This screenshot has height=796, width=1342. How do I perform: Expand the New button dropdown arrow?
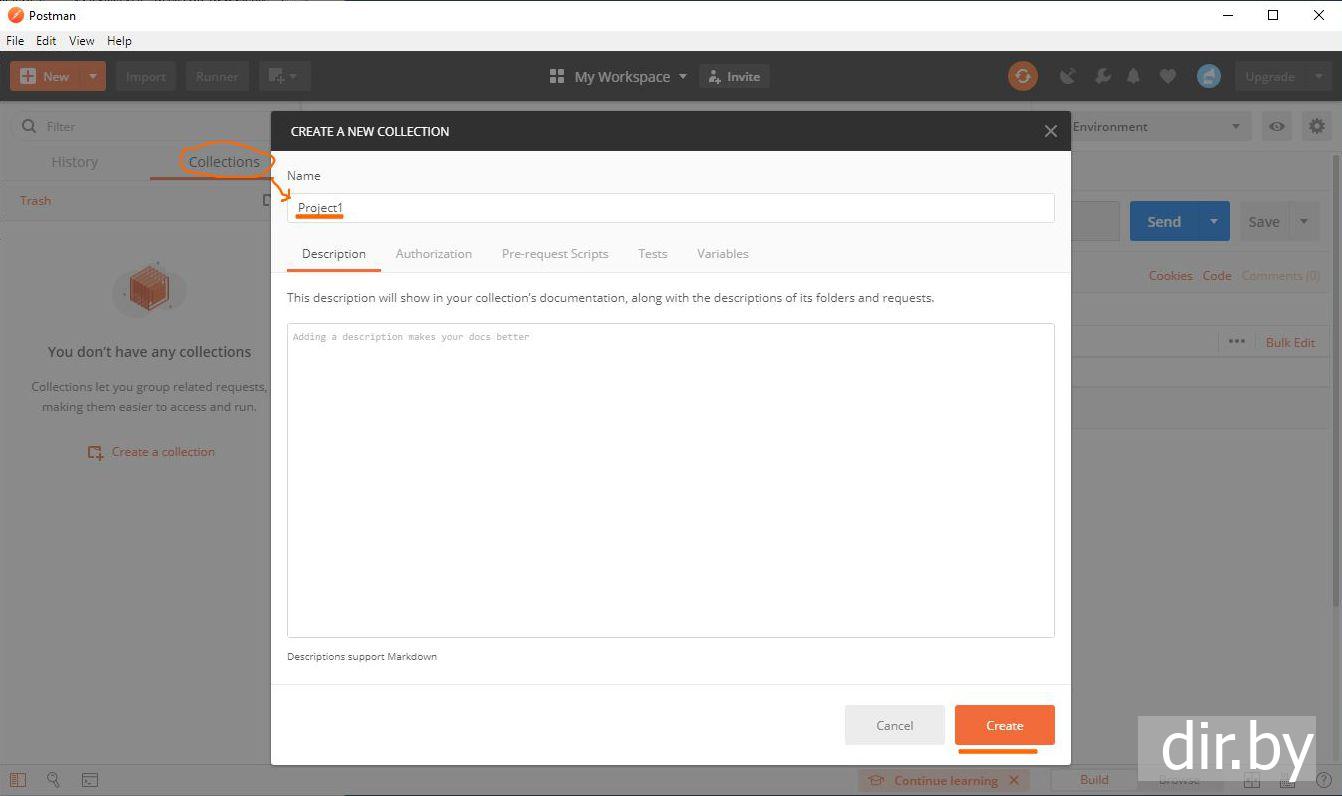93,76
